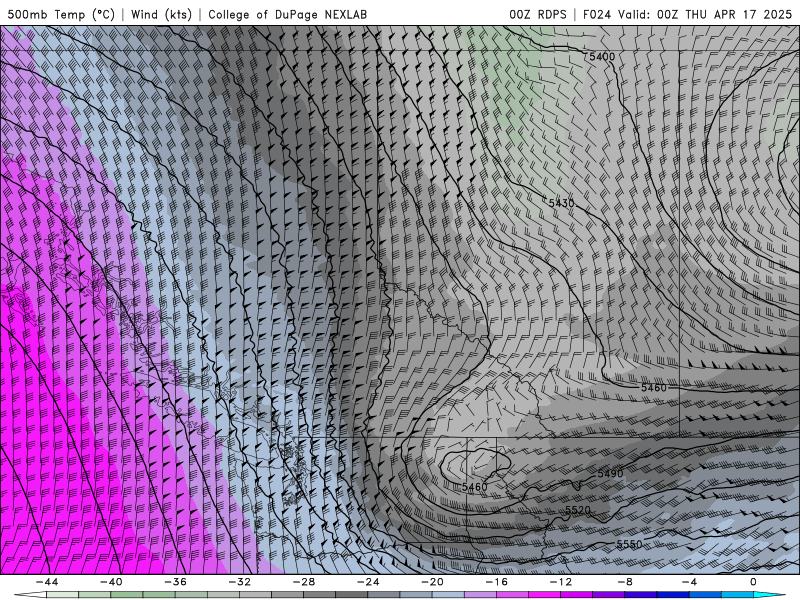Select the 'Wind (kts)' header label
Screen dimensions: 800x600
(x=161, y=14)
